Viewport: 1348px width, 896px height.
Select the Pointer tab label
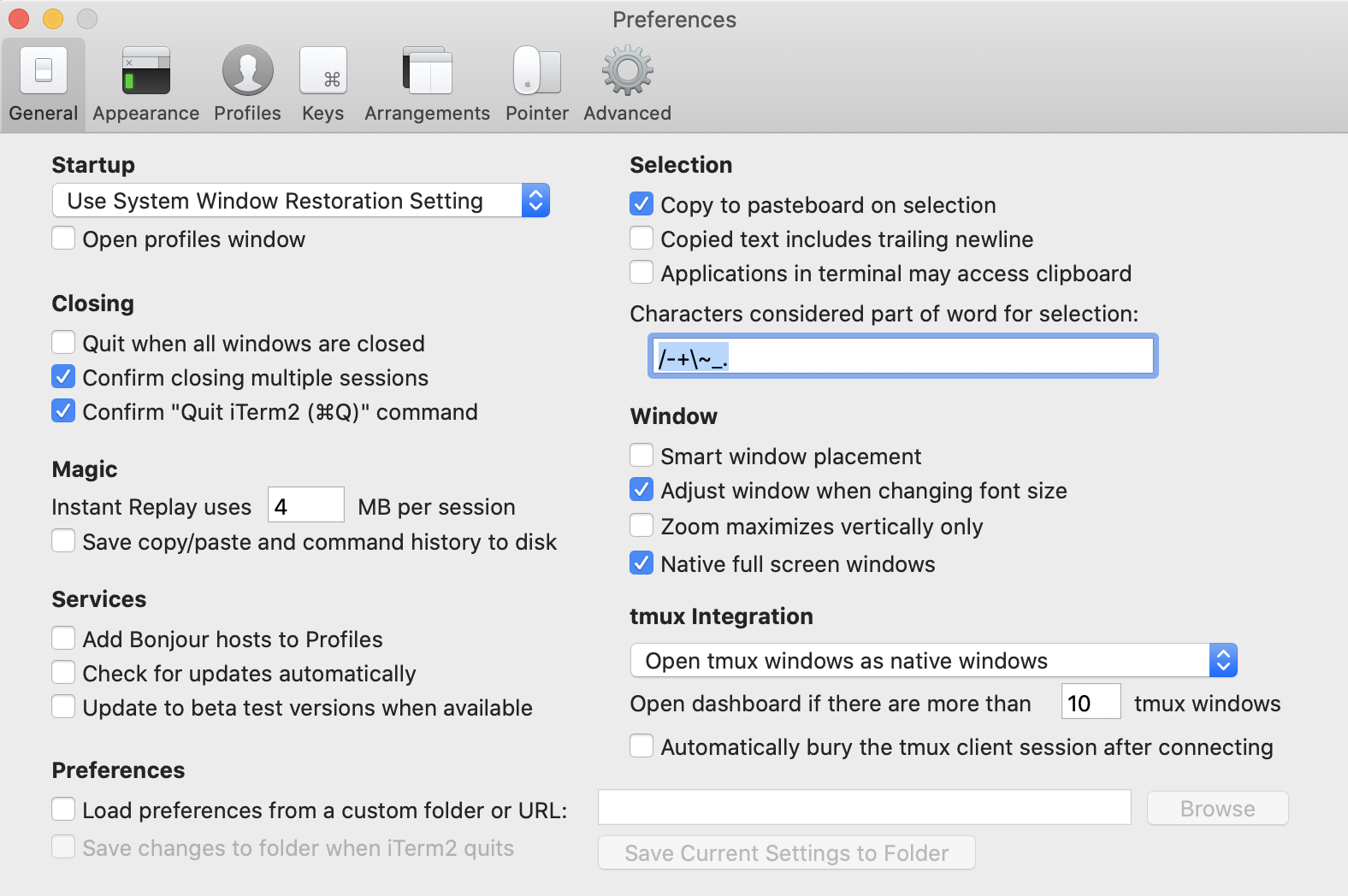(x=537, y=113)
